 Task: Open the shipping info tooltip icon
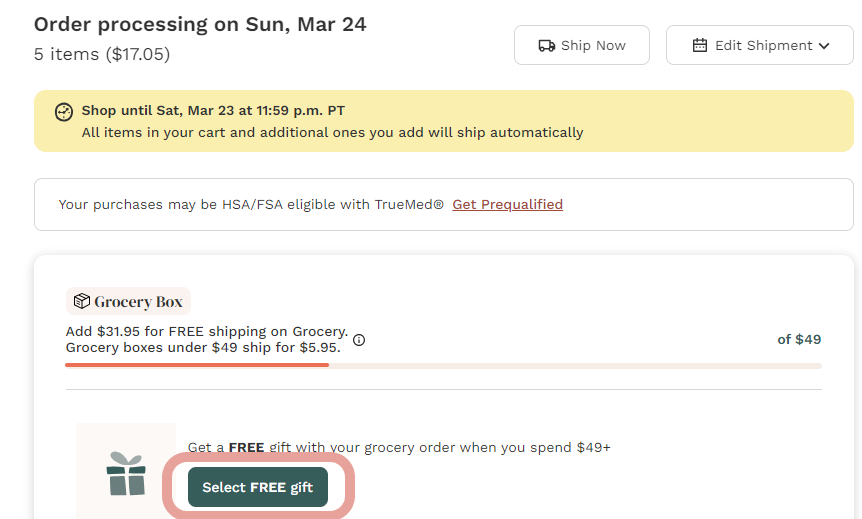pos(359,340)
